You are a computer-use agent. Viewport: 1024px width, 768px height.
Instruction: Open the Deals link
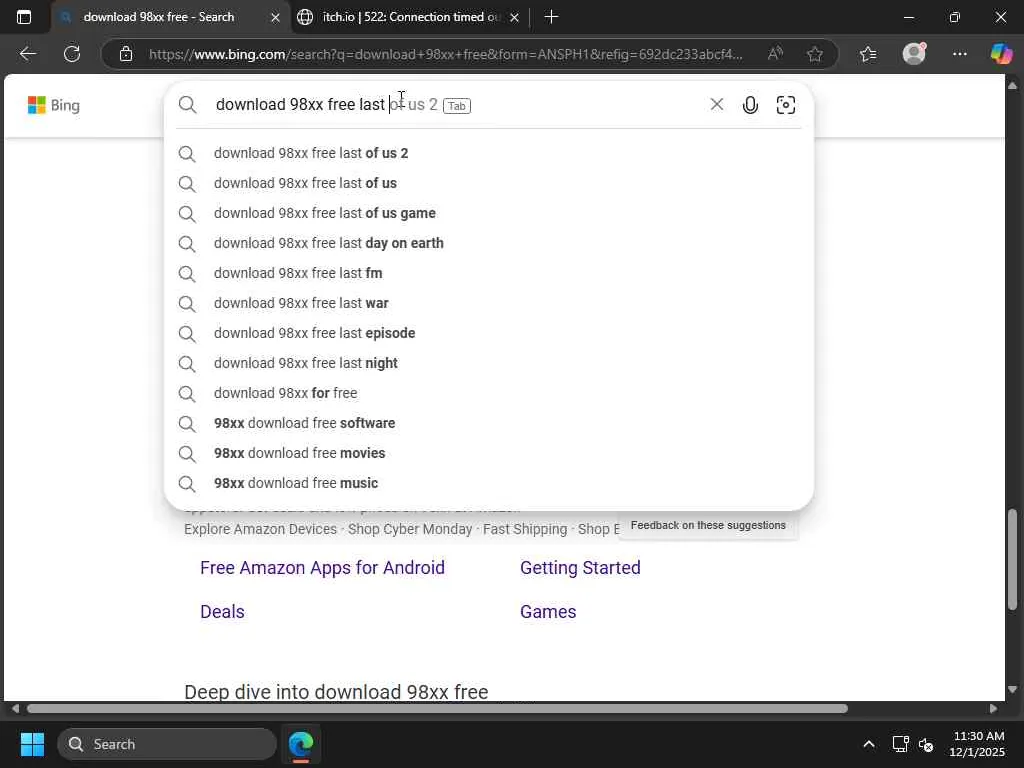tap(222, 612)
